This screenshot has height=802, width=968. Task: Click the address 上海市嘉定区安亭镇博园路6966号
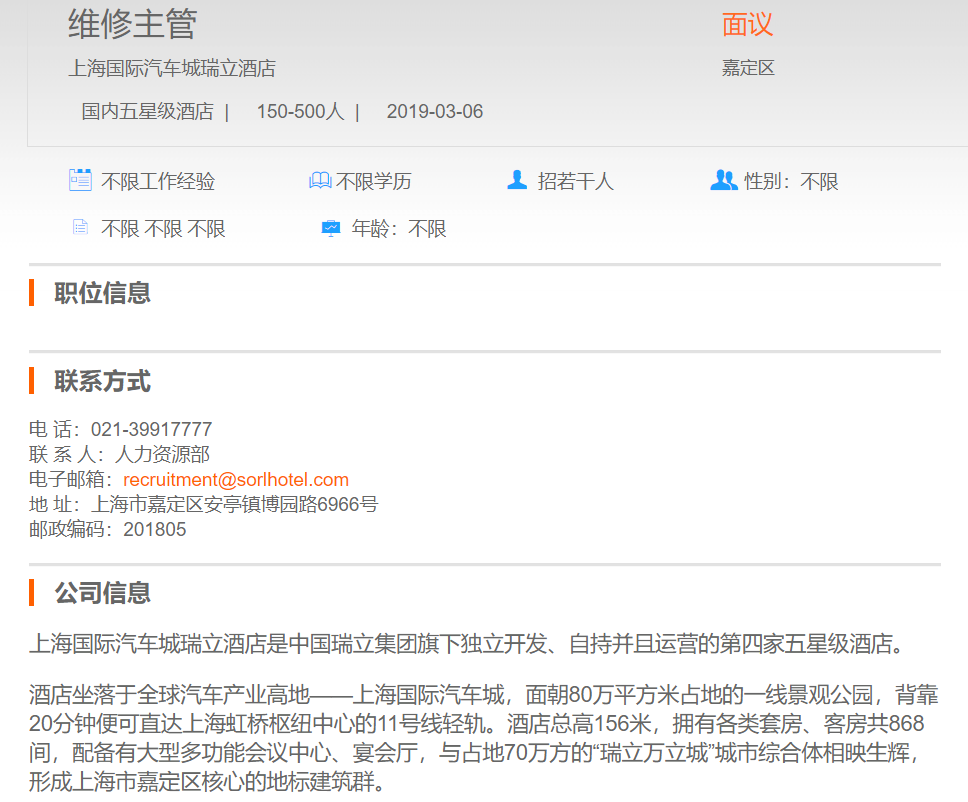(234, 504)
